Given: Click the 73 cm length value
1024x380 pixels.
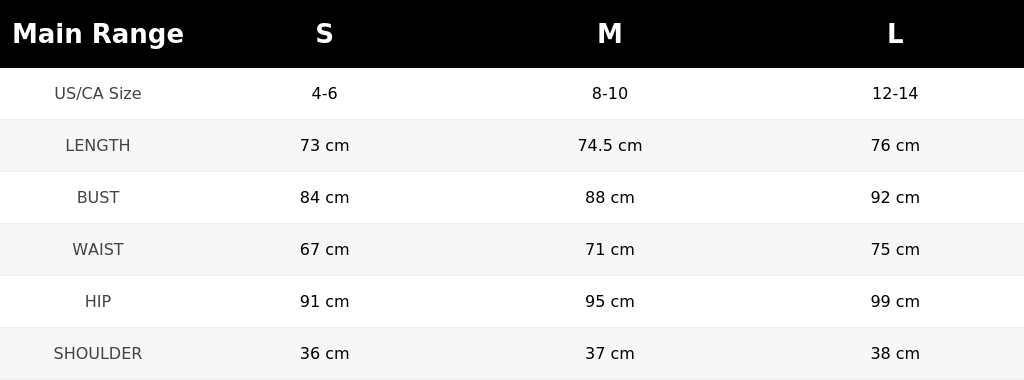Looking at the screenshot, I should pyautogui.click(x=325, y=146).
